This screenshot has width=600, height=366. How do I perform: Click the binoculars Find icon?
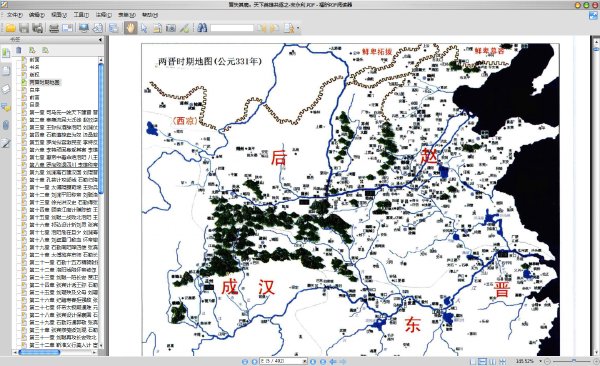tap(202, 28)
